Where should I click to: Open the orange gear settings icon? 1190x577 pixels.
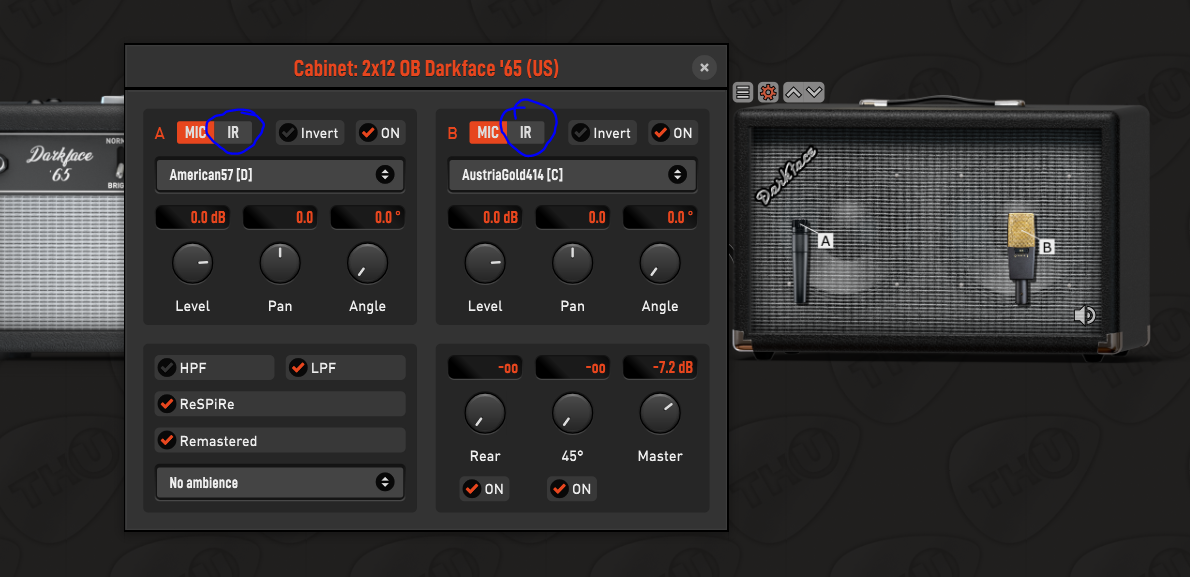click(768, 93)
